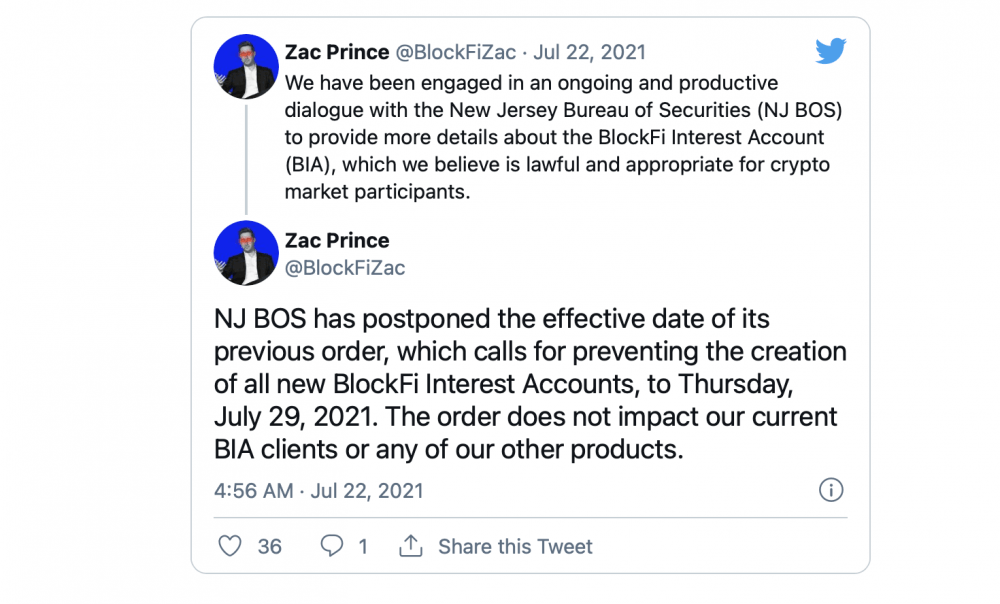The image size is (1000, 604).
Task: Open Zac Prince avatar in first tweet
Action: pos(246,66)
